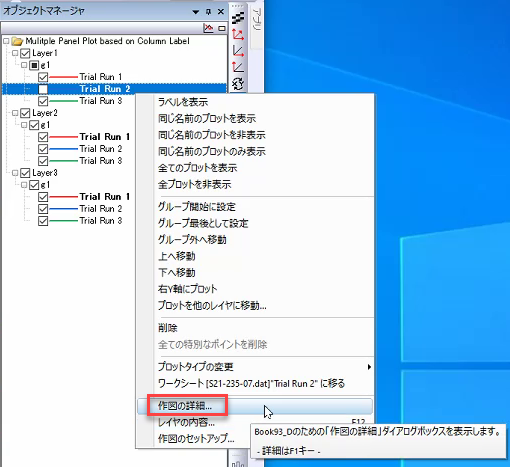The width and height of the screenshot is (510, 467).
Task: Collapse the g1 group under Layer2
Action: click(24, 125)
